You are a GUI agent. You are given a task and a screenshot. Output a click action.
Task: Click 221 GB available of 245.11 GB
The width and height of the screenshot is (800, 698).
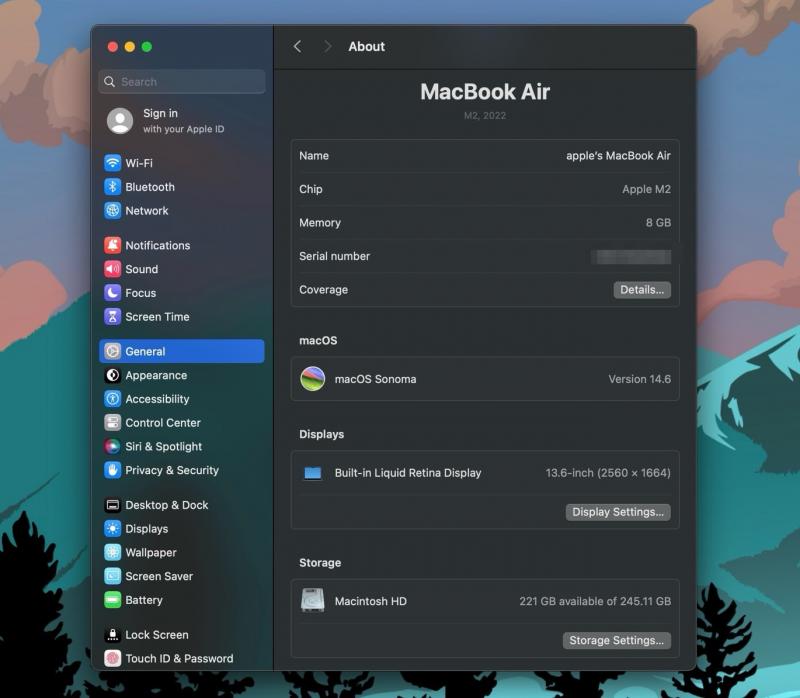pyautogui.click(x=595, y=601)
